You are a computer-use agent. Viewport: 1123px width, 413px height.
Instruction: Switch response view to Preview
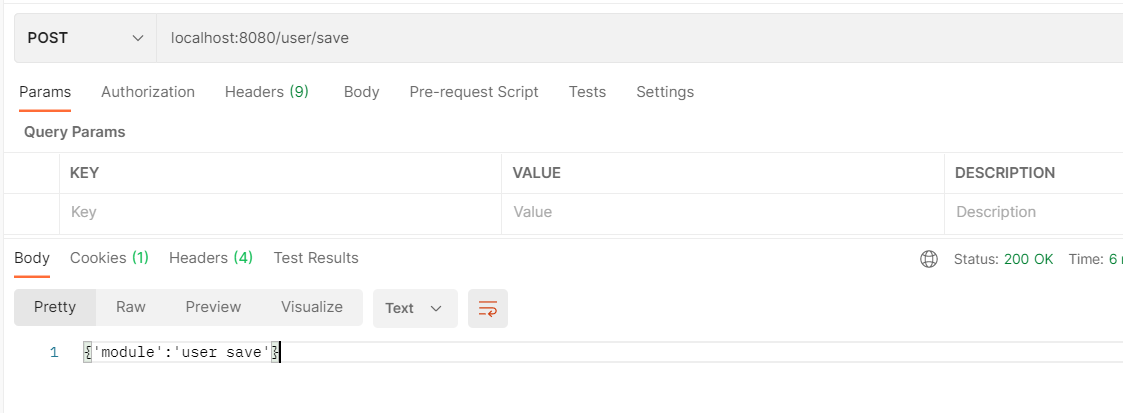213,307
